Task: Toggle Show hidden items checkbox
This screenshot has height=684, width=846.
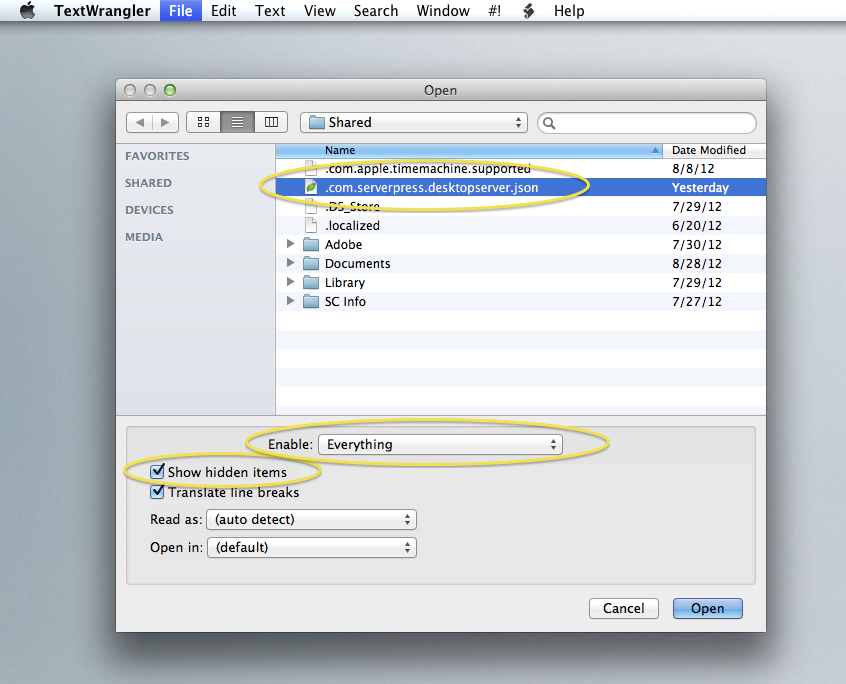Action: pos(157,472)
